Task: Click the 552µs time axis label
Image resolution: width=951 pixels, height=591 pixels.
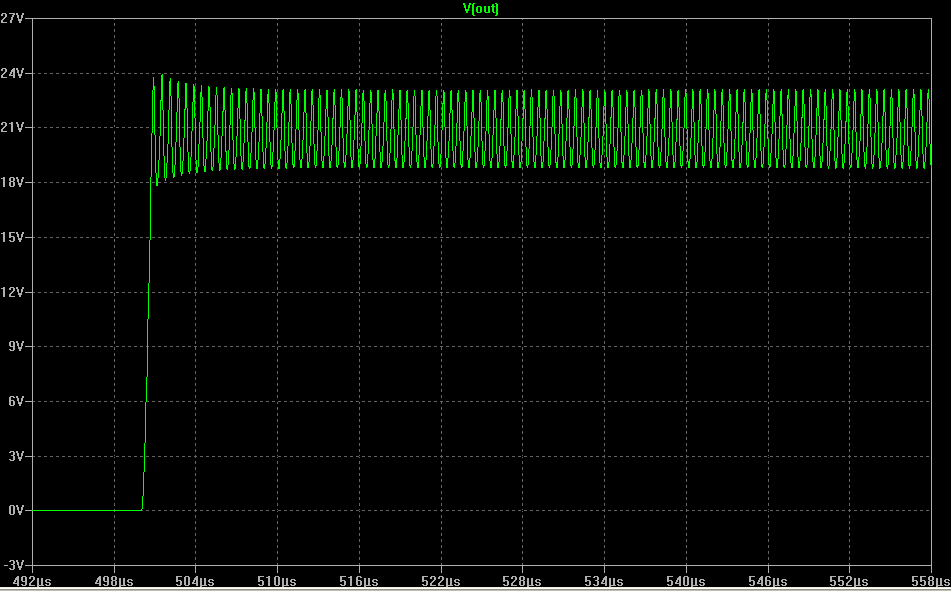Action: pyautogui.click(x=849, y=581)
